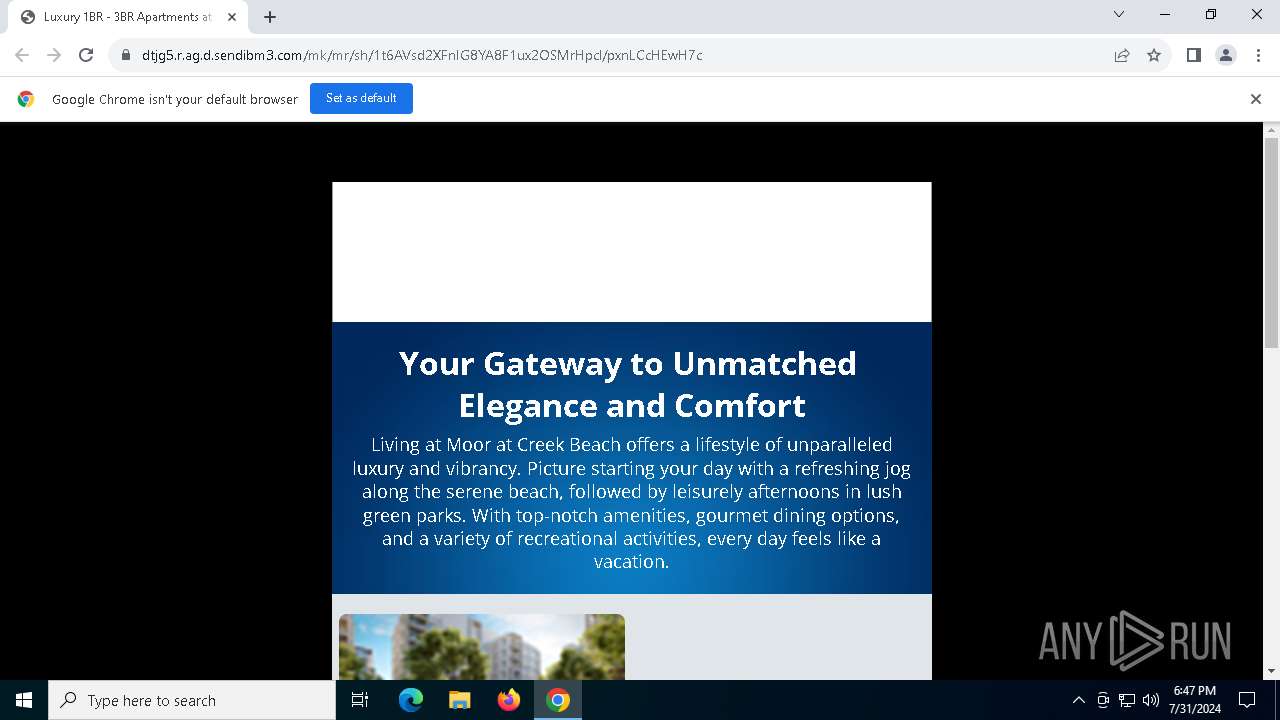Go back to the previous page
The image size is (1280, 720).
[22, 55]
